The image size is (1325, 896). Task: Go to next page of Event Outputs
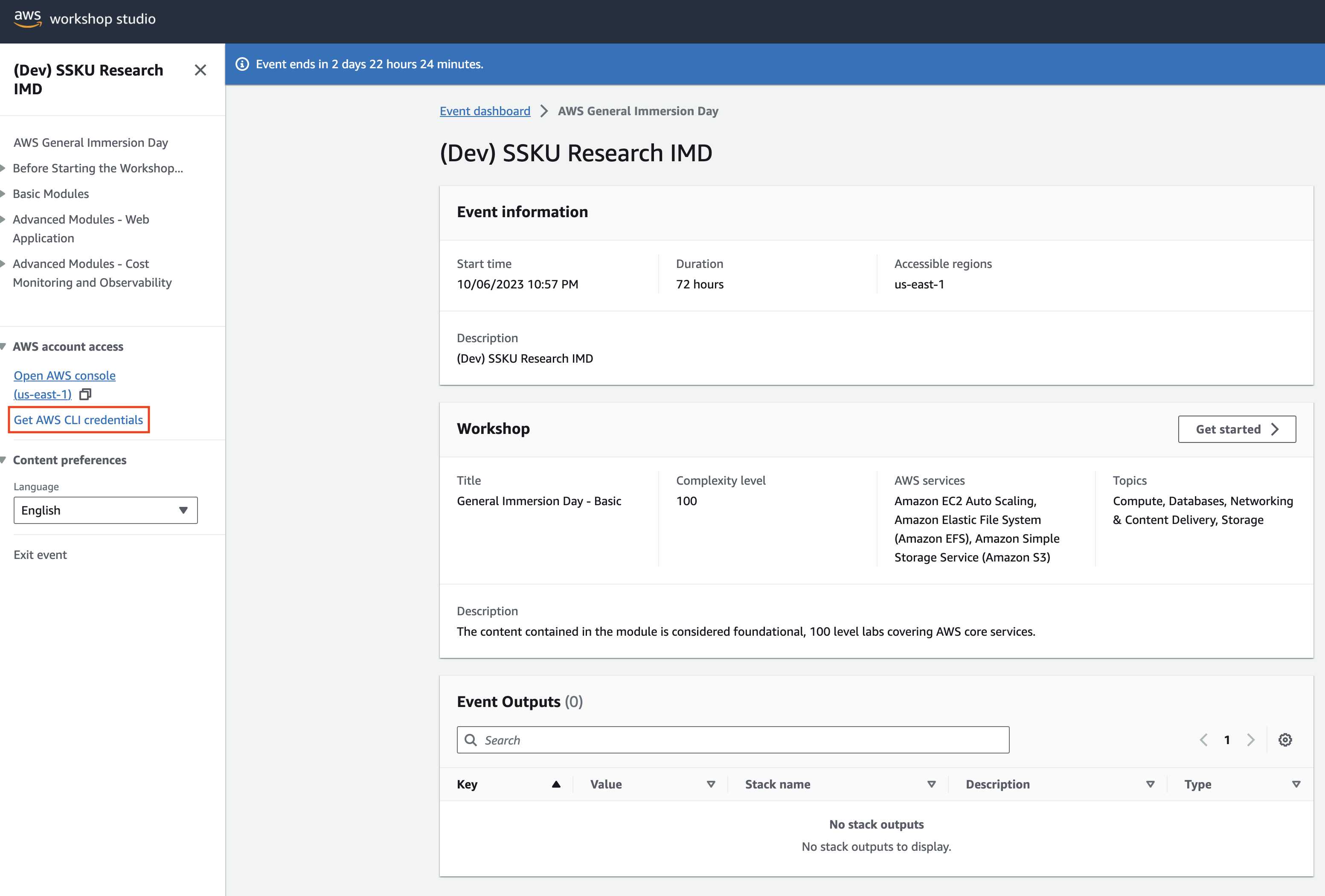pos(1251,740)
